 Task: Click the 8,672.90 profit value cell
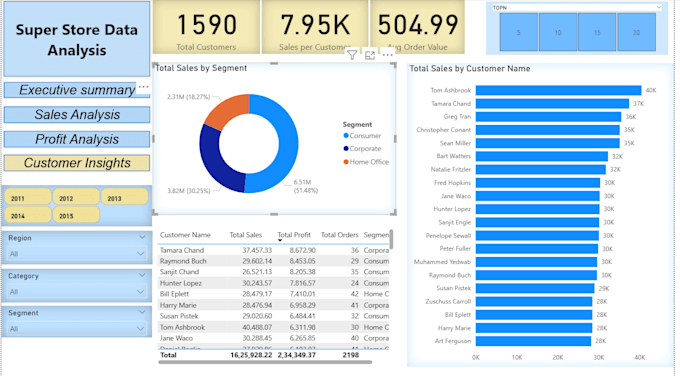tap(303, 250)
